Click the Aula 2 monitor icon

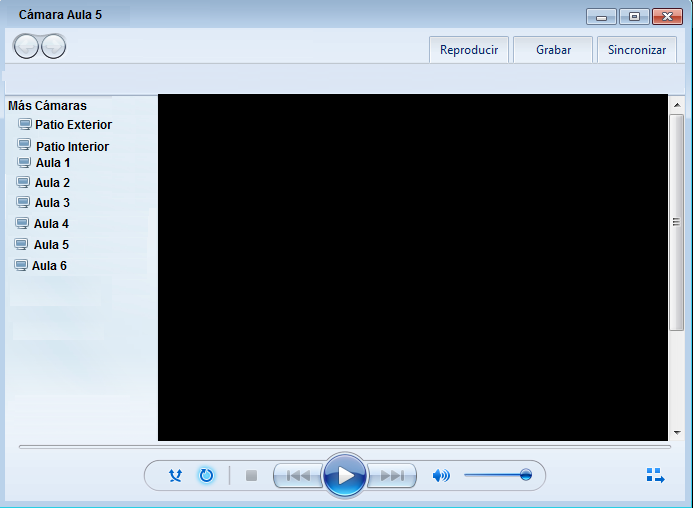point(23,182)
